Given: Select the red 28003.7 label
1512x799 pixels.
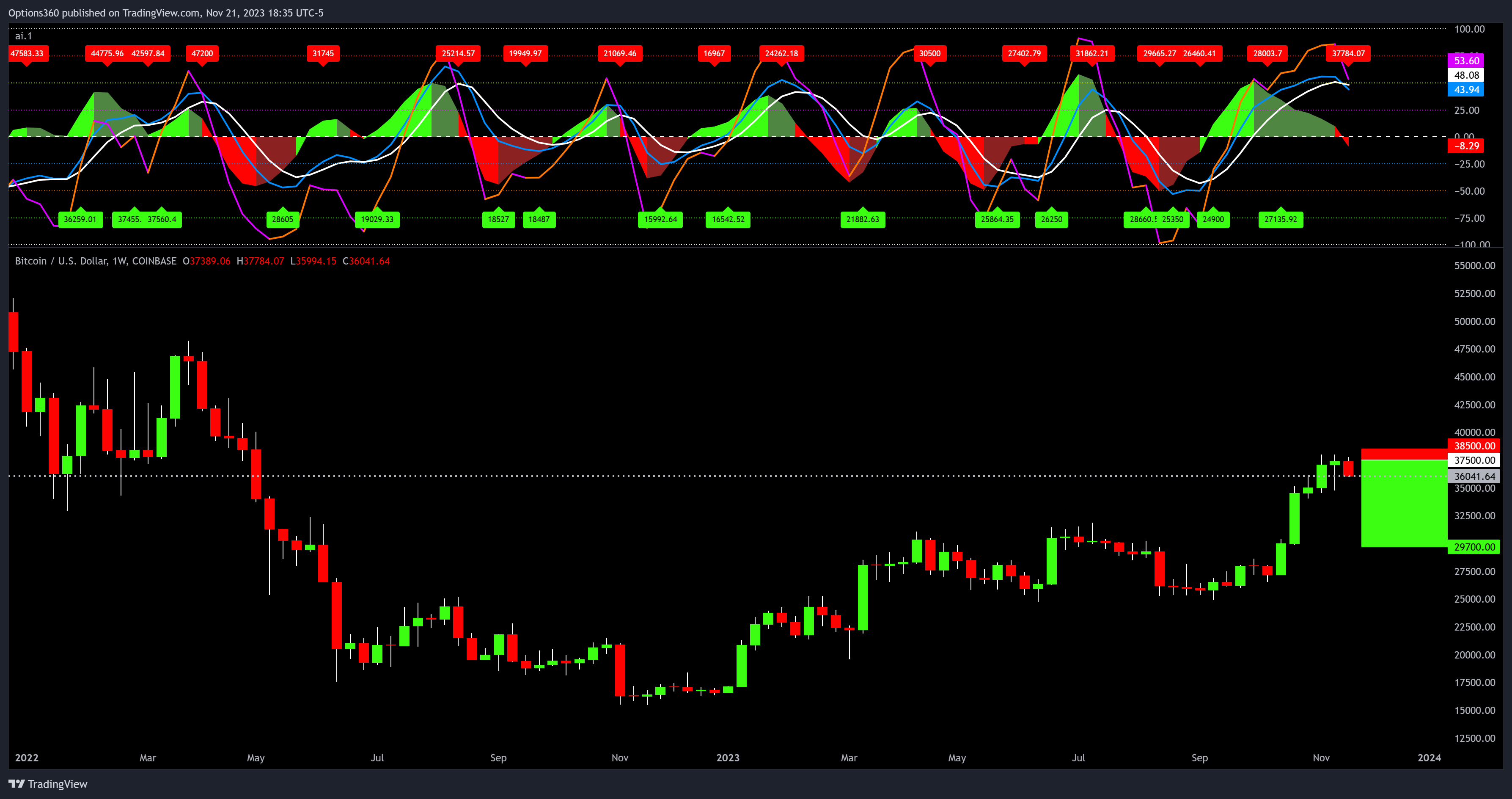Looking at the screenshot, I should (x=1268, y=53).
